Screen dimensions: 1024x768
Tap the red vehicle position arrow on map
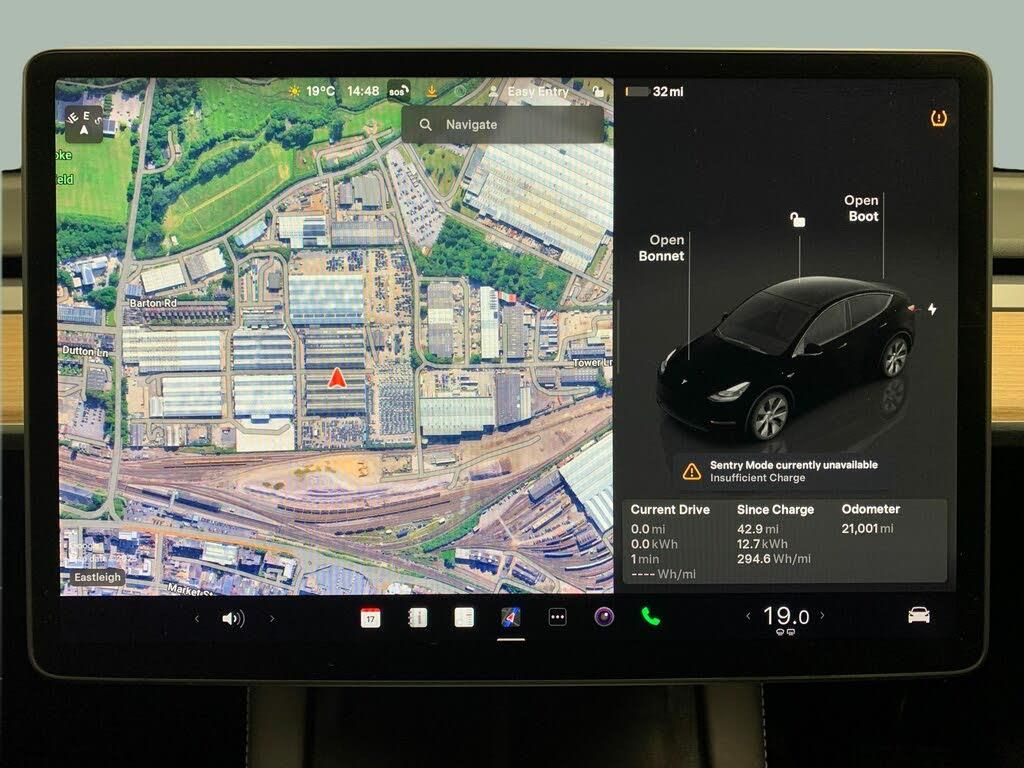coord(336,377)
